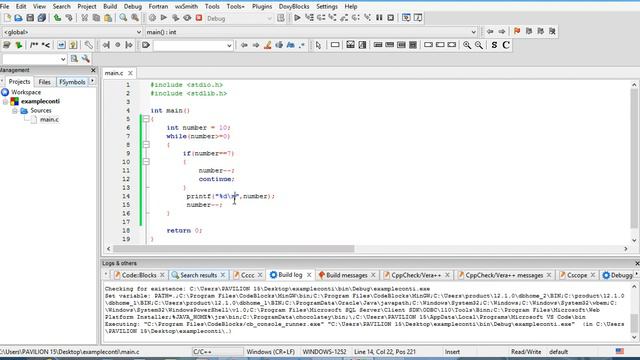Screen dimensions: 640x360
Task: Switch to the Build messages tab
Action: [347, 275]
